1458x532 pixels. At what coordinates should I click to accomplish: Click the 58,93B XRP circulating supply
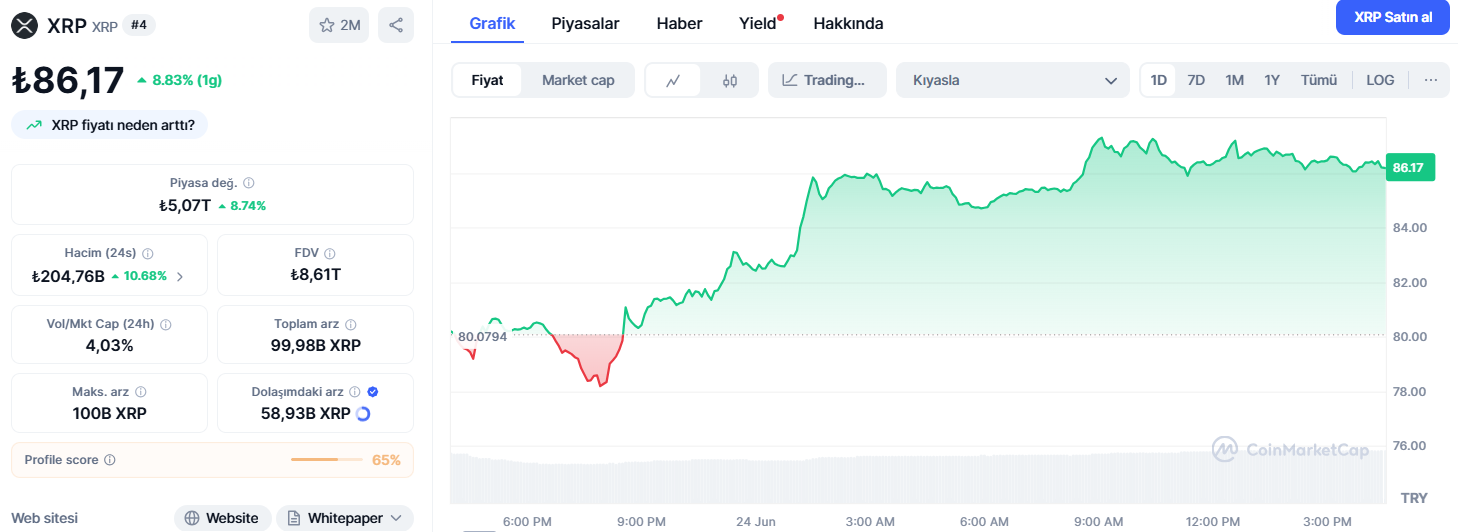click(x=305, y=413)
